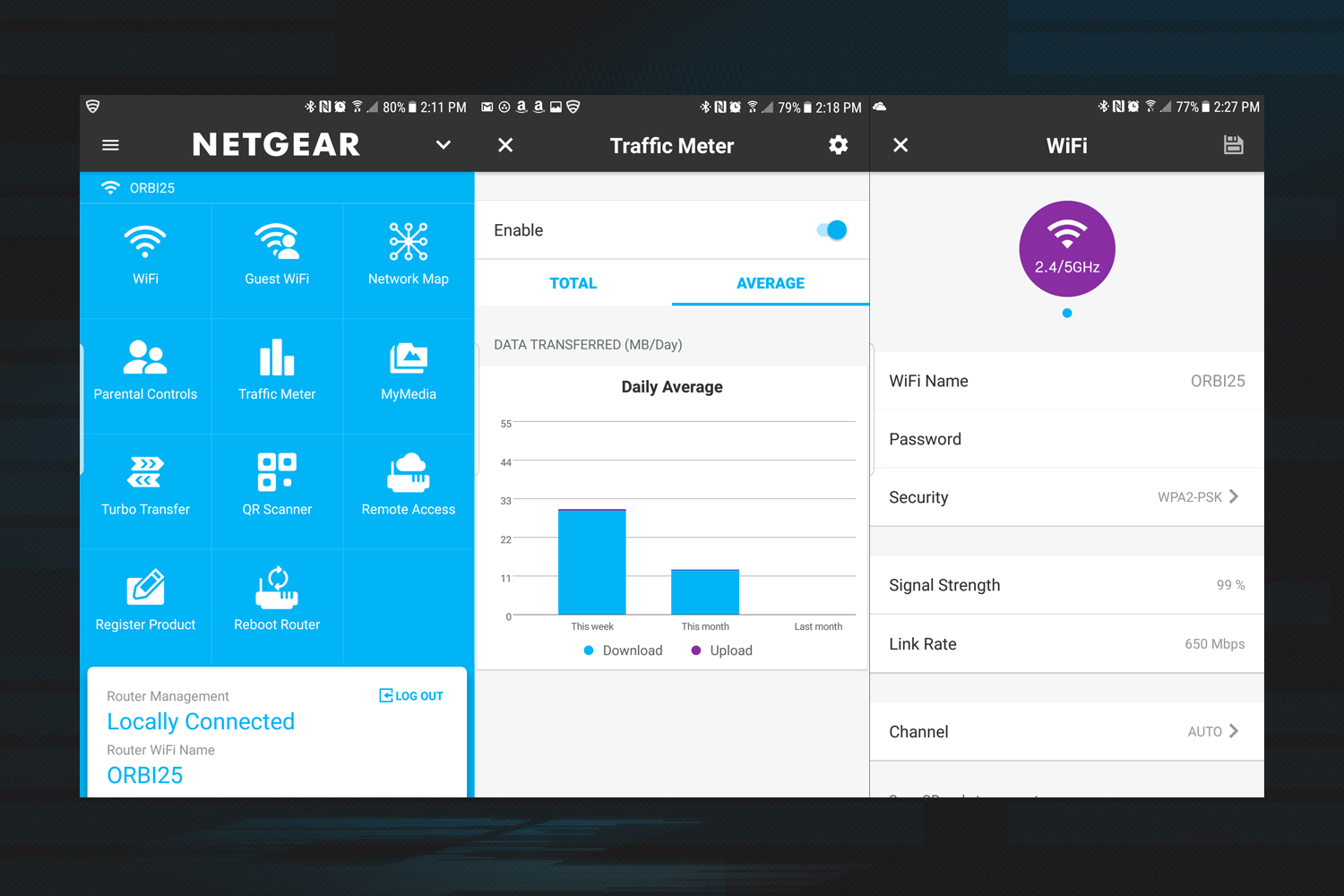Image resolution: width=1344 pixels, height=896 pixels.
Task: Close the WiFi settings screen
Action: click(900, 145)
